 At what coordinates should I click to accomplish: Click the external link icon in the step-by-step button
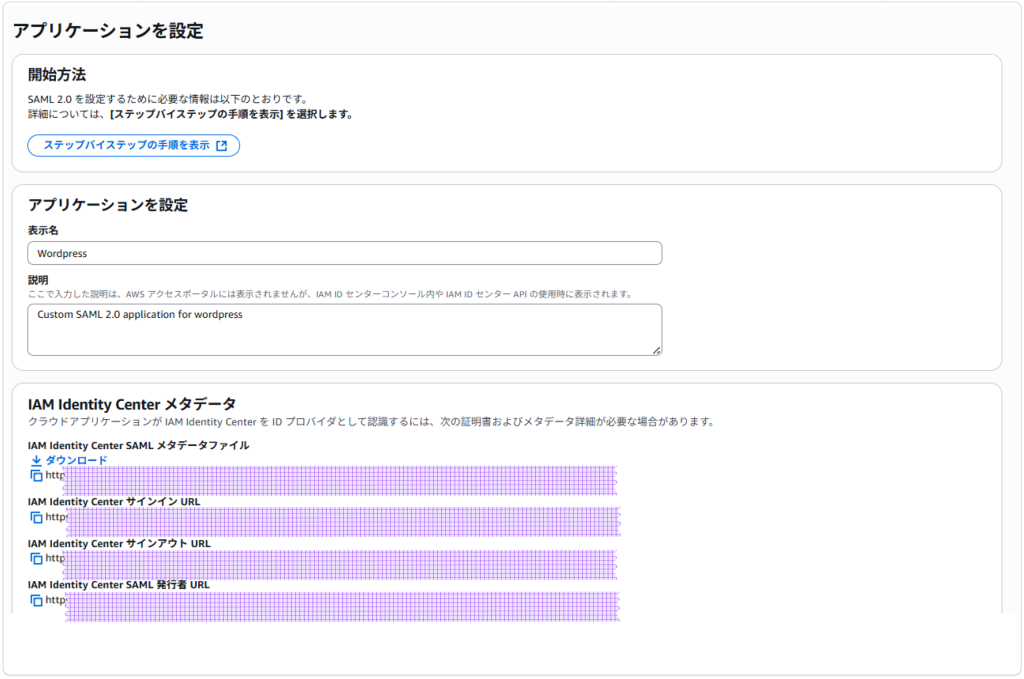click(x=222, y=145)
